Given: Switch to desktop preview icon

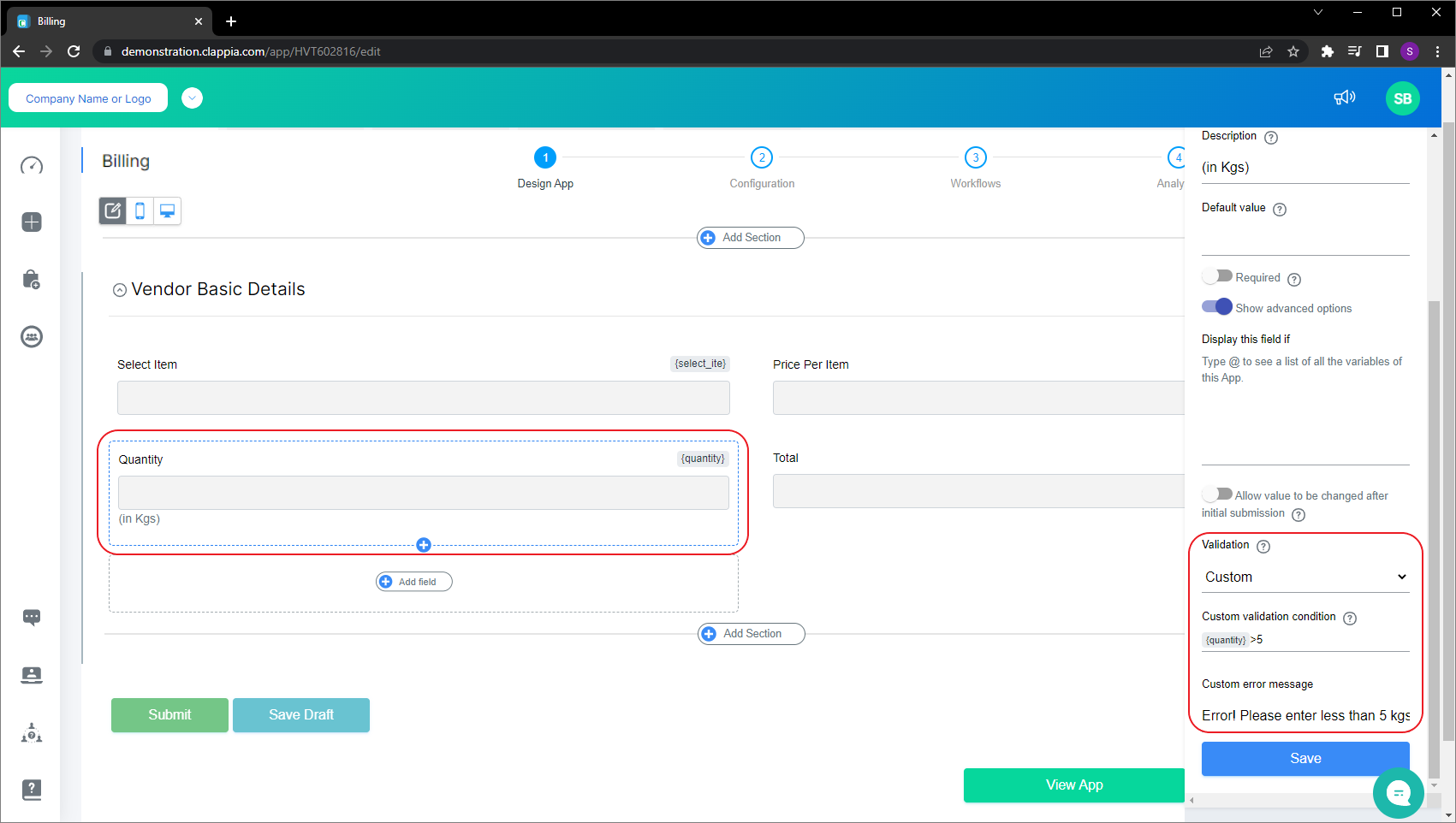Looking at the screenshot, I should tap(168, 210).
